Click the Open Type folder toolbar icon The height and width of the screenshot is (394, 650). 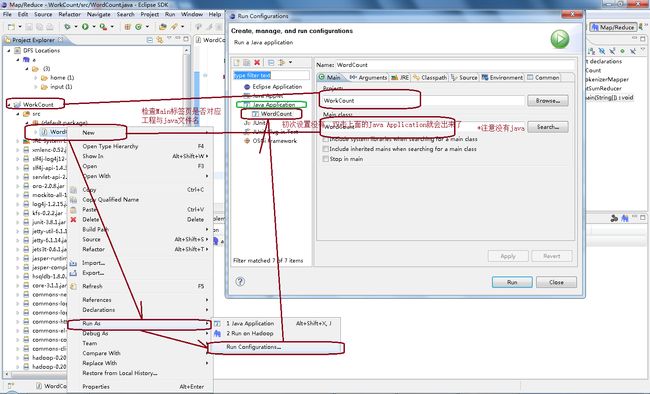(163, 27)
